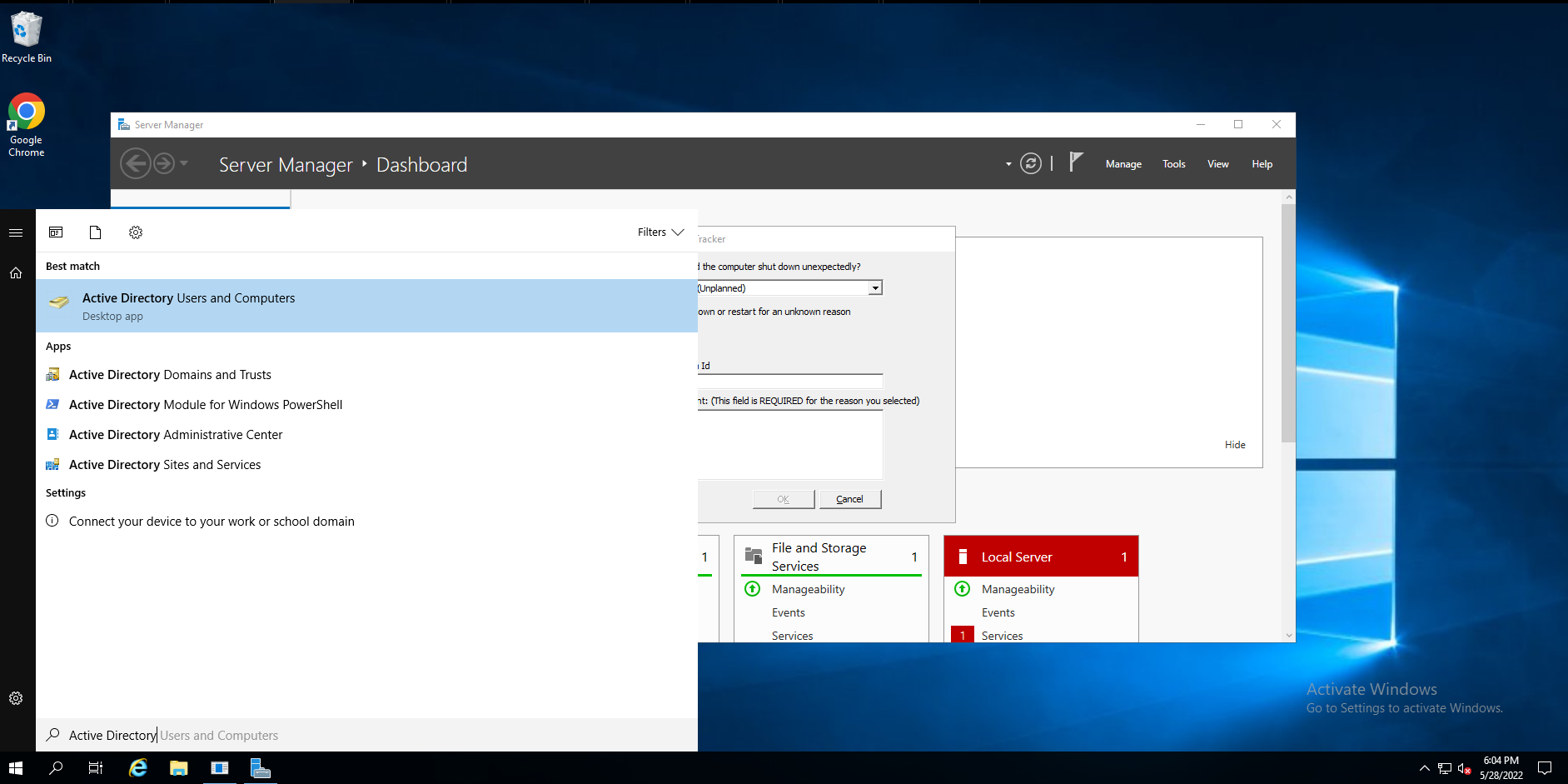
Task: Click the refresh icon in Server Manager
Action: 1031,163
